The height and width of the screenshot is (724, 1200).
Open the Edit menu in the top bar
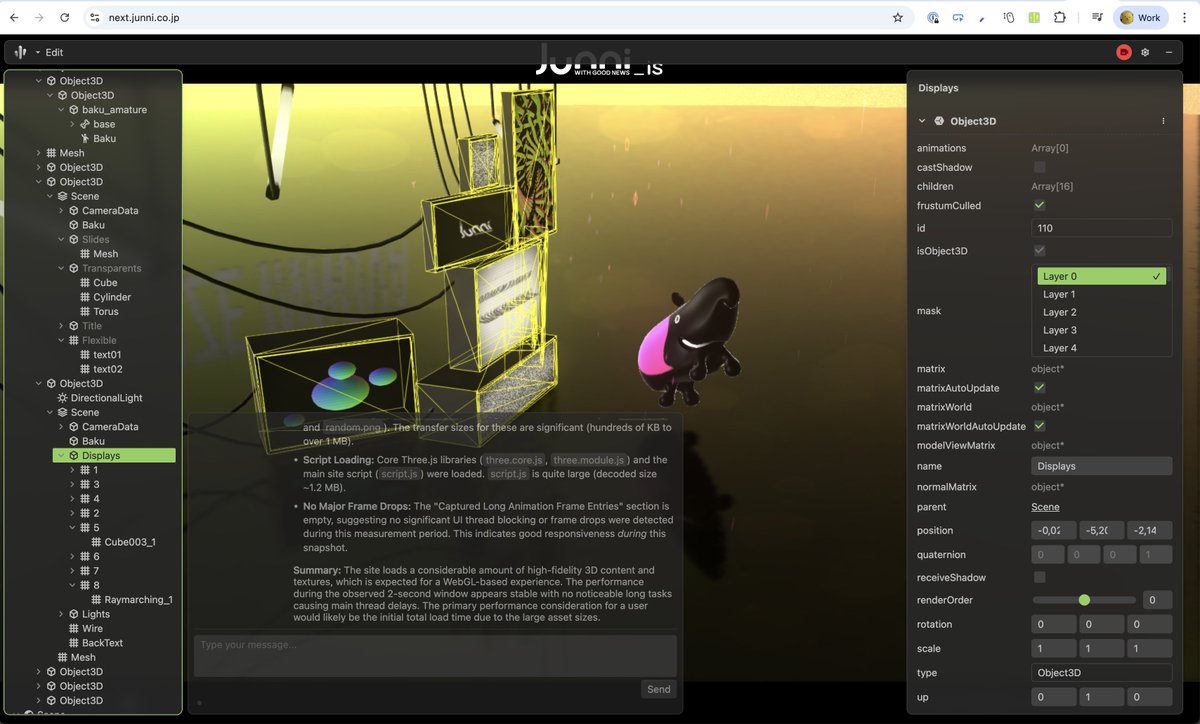tap(53, 52)
